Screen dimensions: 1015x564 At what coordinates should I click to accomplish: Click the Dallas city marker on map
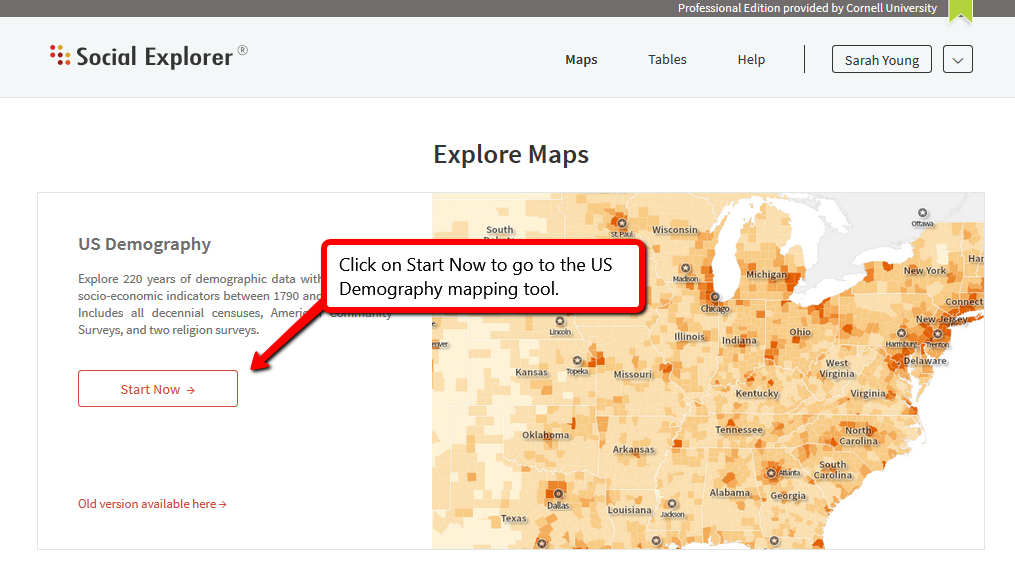pos(557,493)
